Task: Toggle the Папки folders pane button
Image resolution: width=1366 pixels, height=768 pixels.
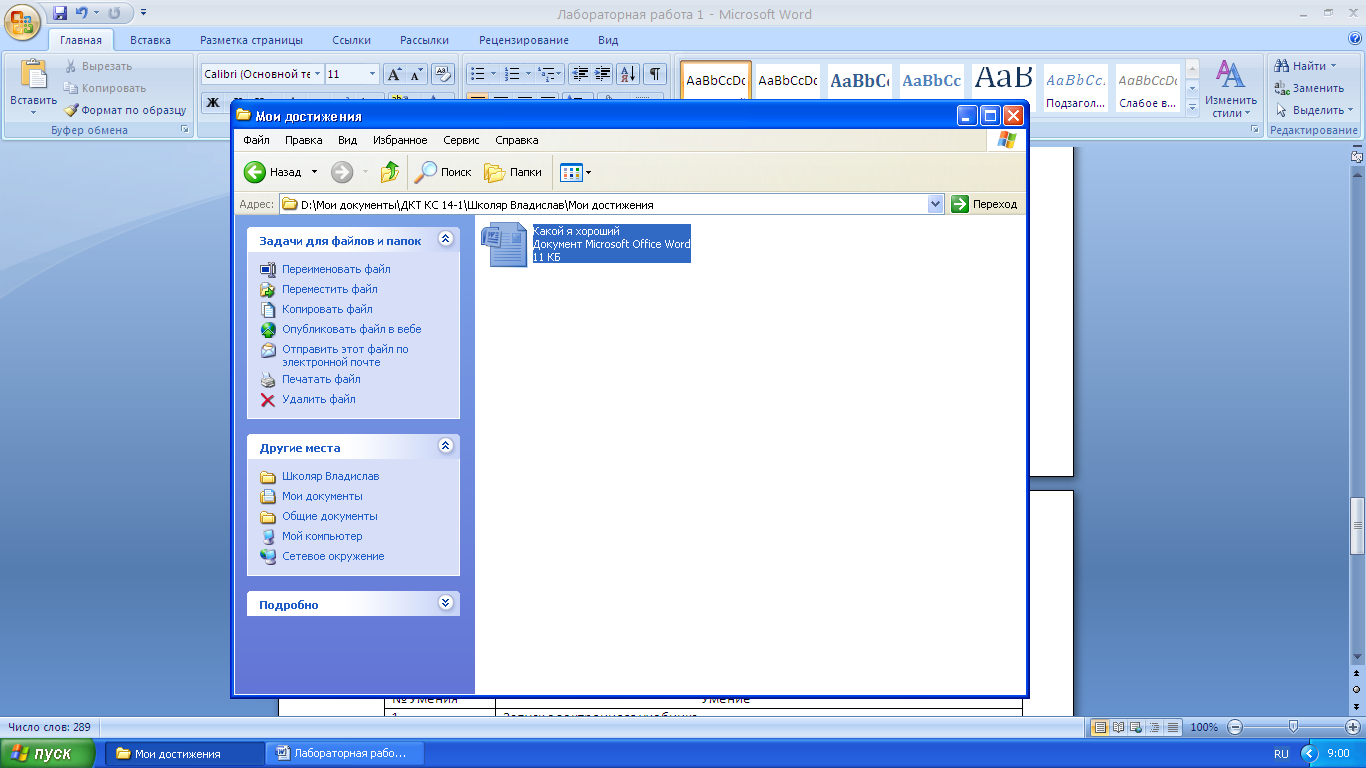Action: (x=513, y=172)
